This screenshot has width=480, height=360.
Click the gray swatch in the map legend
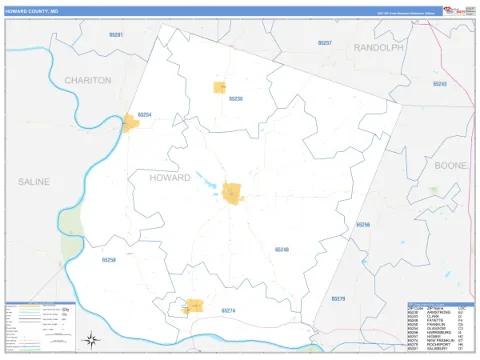29,322
